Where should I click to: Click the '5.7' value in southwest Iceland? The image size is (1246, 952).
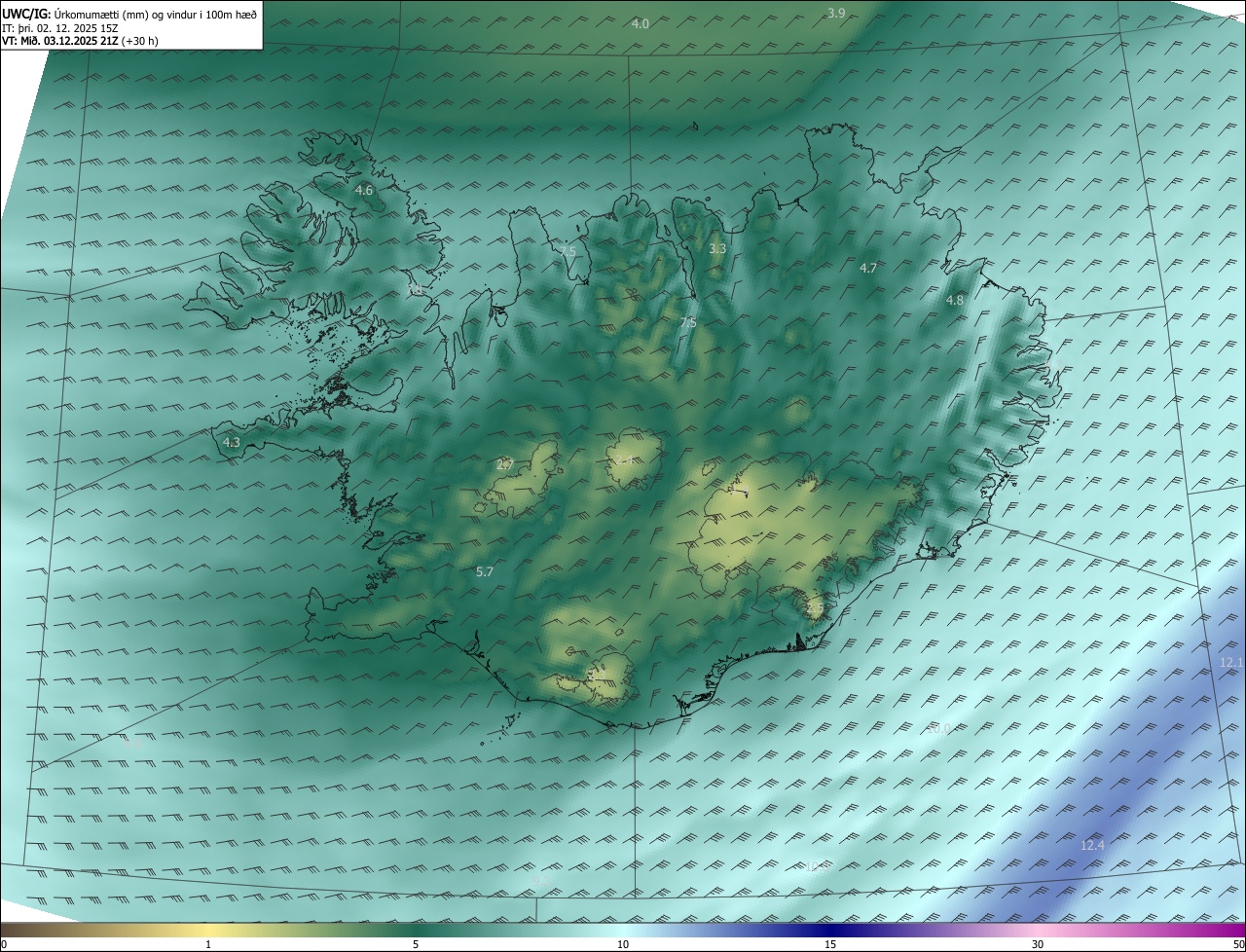coord(485,571)
